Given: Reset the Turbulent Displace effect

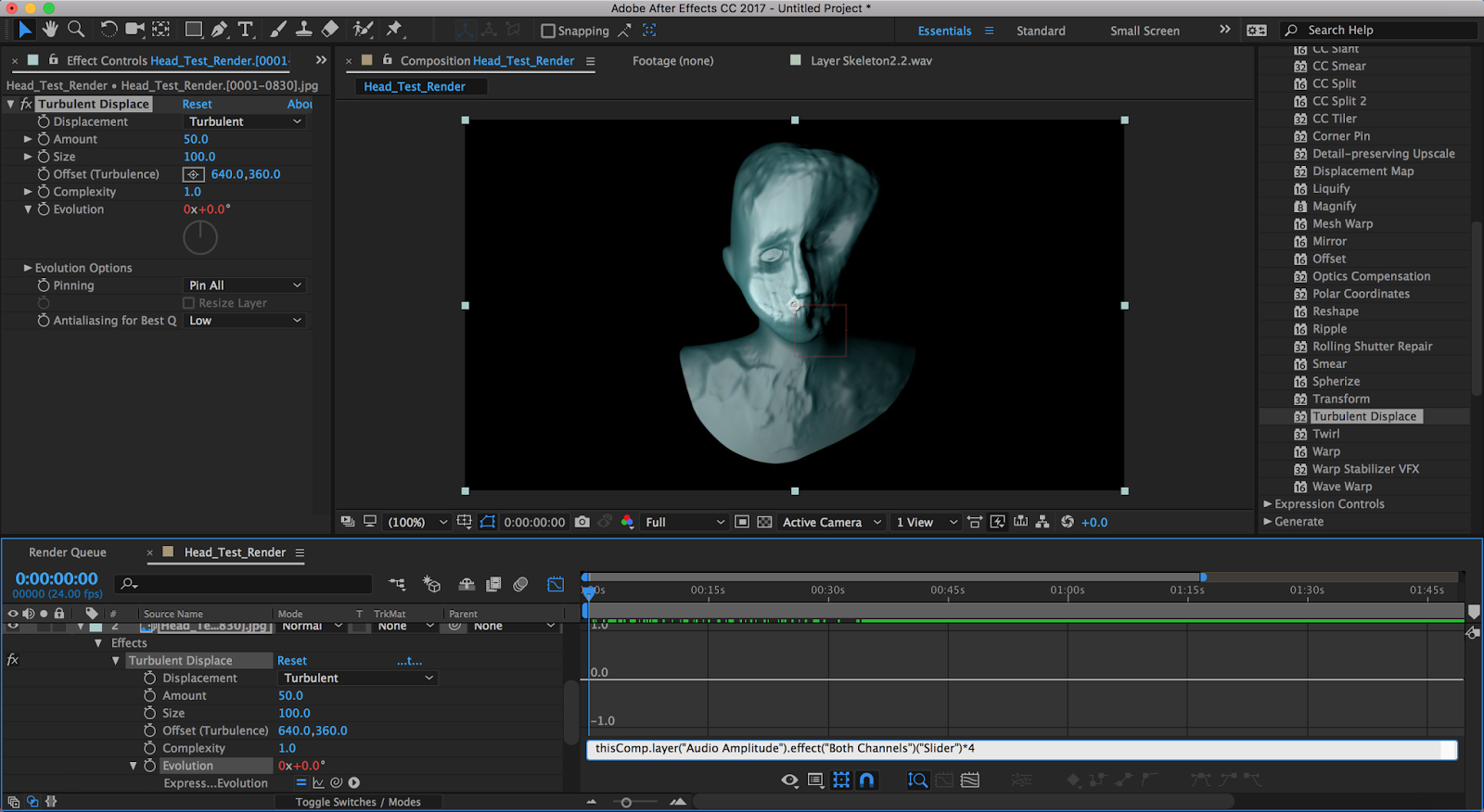Looking at the screenshot, I should click(x=197, y=104).
